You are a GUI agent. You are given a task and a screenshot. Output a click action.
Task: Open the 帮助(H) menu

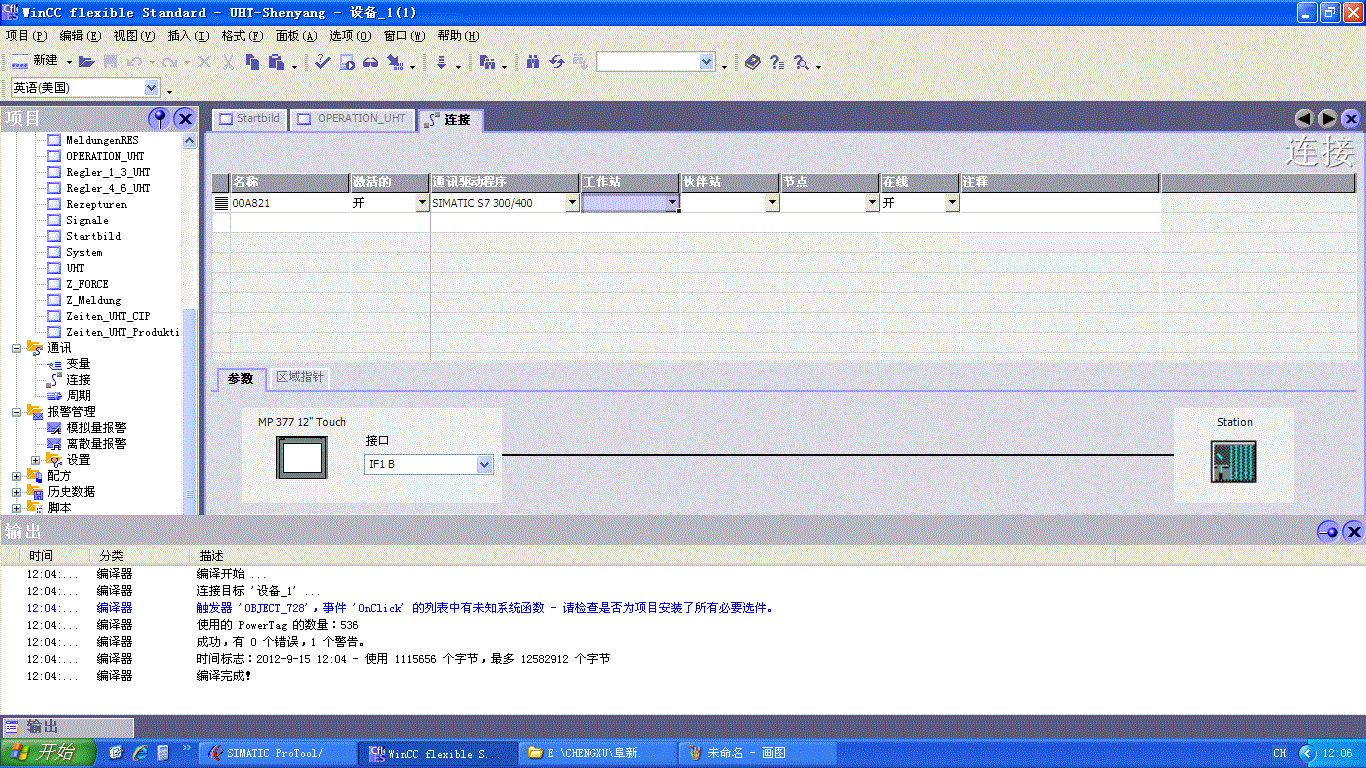pyautogui.click(x=458, y=36)
